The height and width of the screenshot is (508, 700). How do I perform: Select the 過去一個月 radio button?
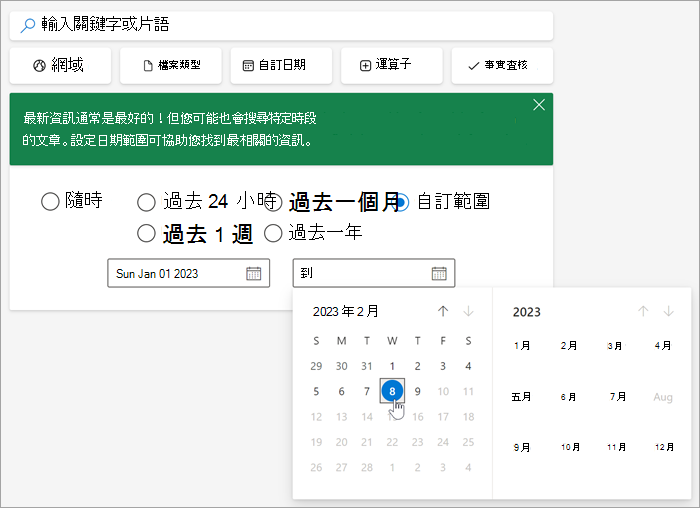point(273,202)
